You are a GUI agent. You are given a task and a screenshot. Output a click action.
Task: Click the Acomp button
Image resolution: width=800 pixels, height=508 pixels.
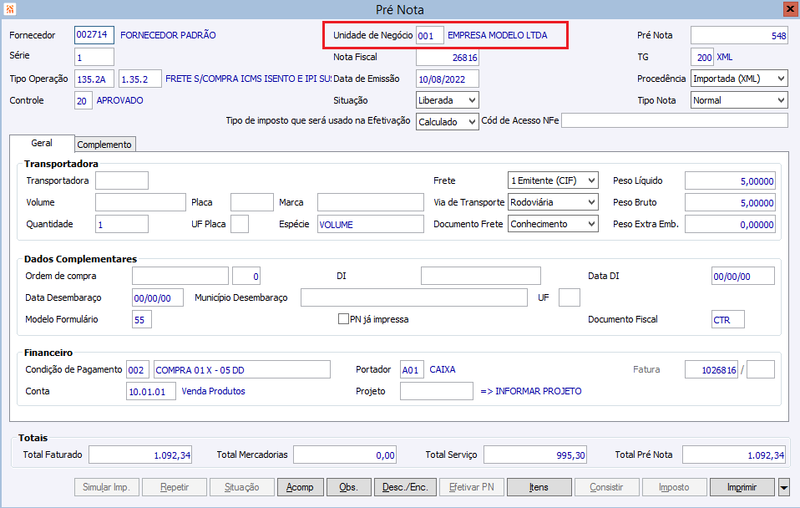point(299,488)
